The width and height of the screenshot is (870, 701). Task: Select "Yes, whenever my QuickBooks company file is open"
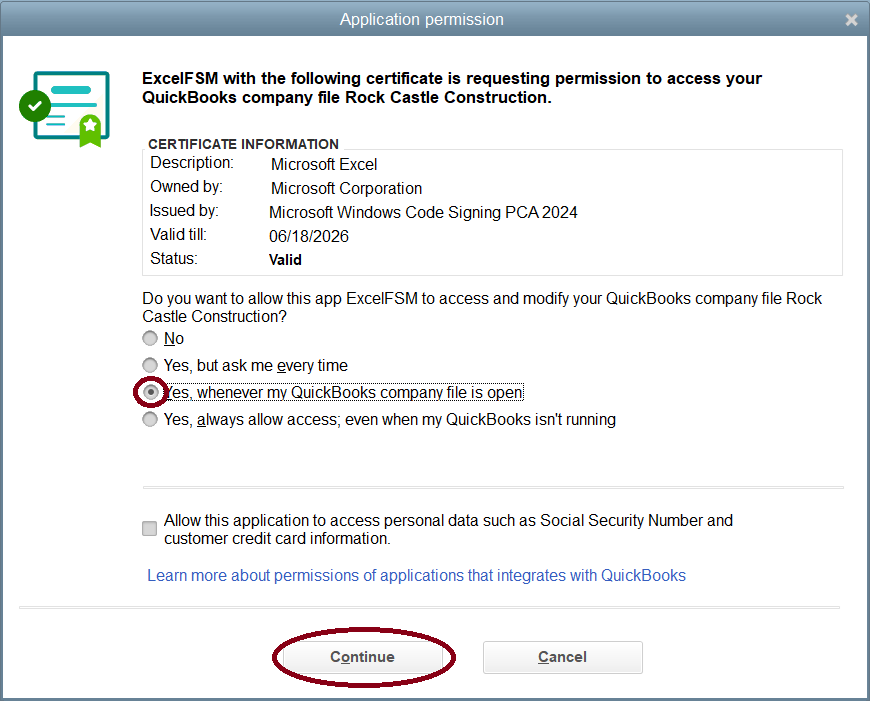coord(150,392)
